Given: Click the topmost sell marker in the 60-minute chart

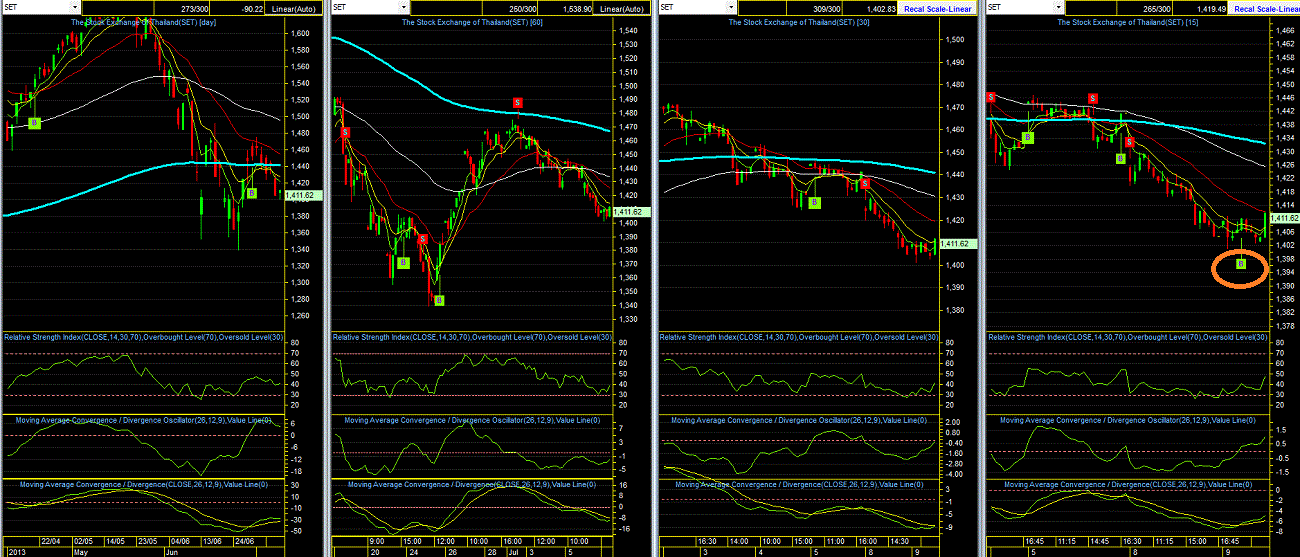Looking at the screenshot, I should click(x=517, y=102).
